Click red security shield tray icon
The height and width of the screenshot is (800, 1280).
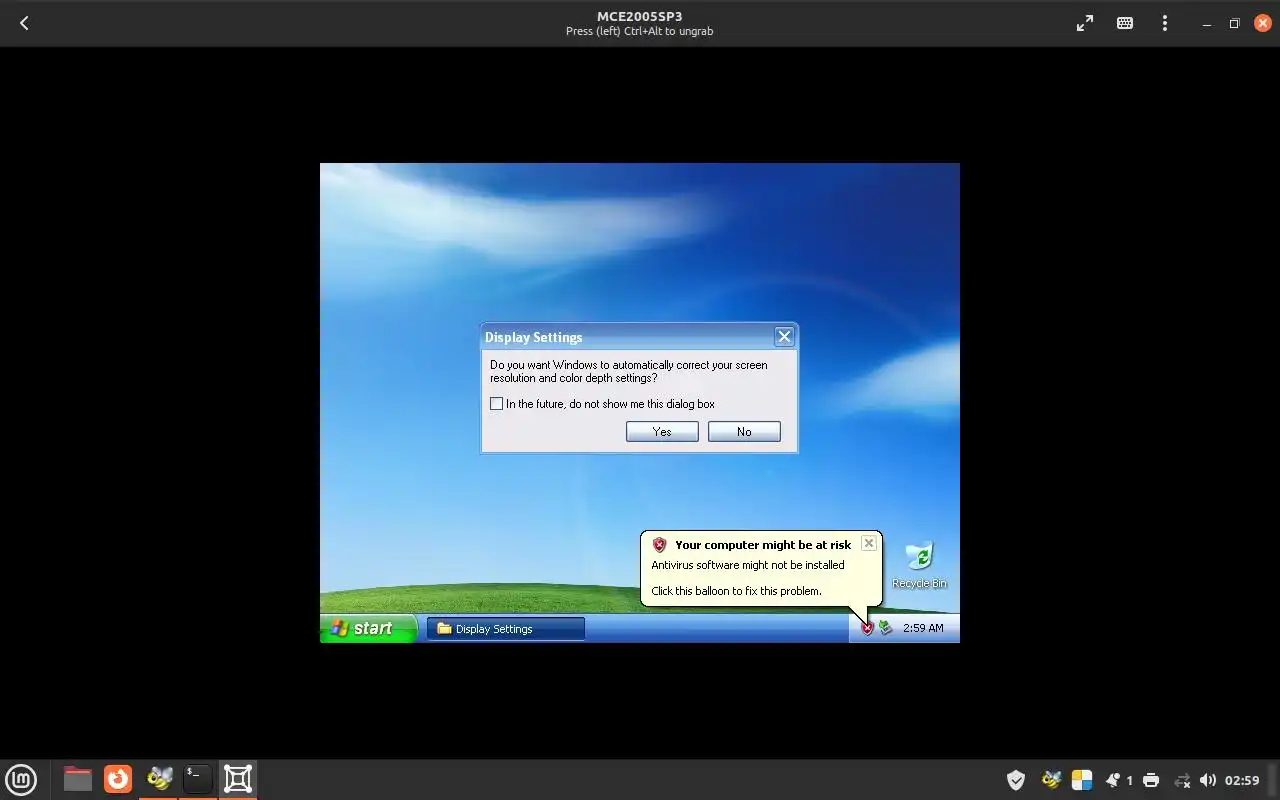point(867,628)
